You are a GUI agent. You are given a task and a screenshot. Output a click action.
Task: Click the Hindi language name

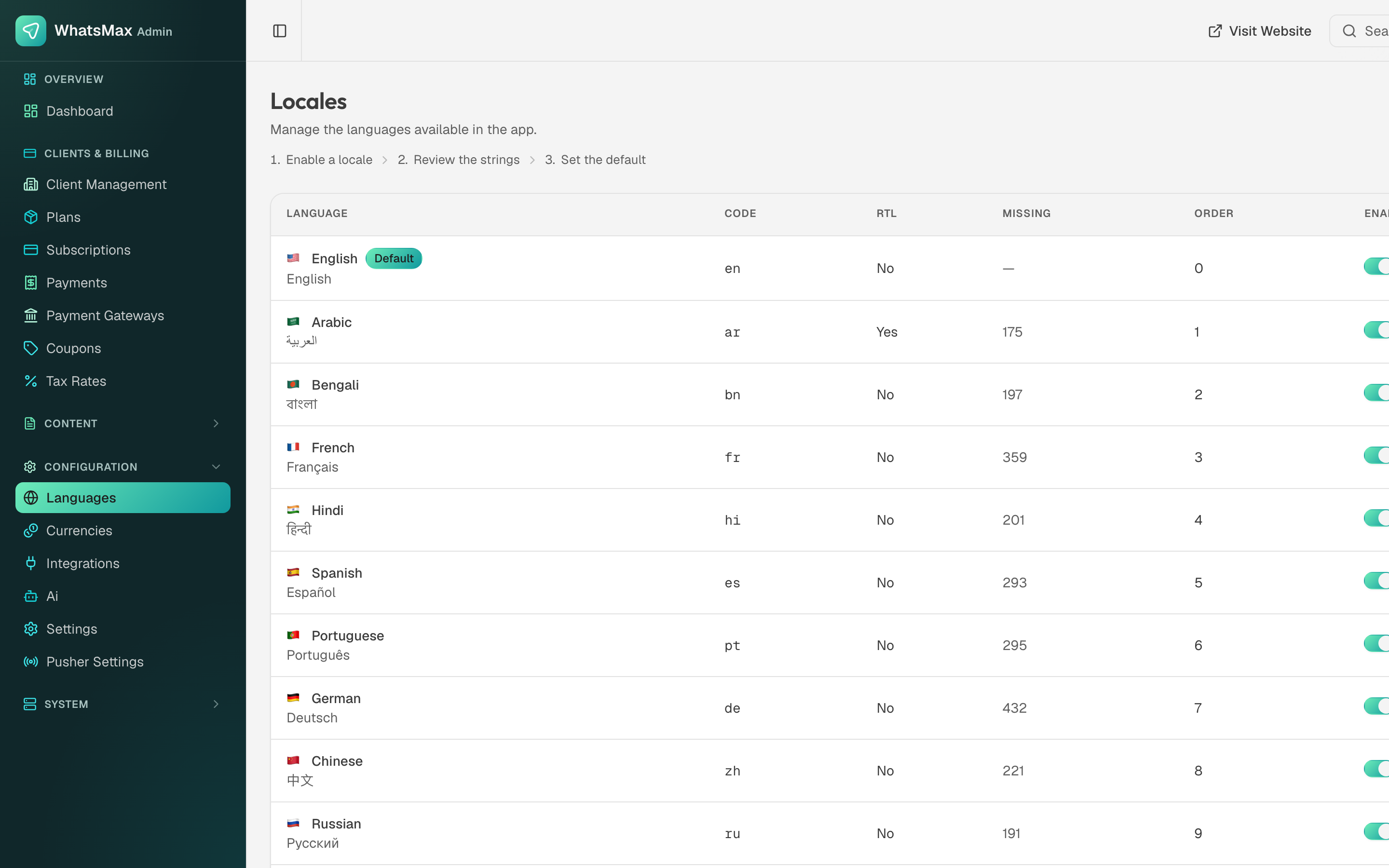(x=327, y=510)
